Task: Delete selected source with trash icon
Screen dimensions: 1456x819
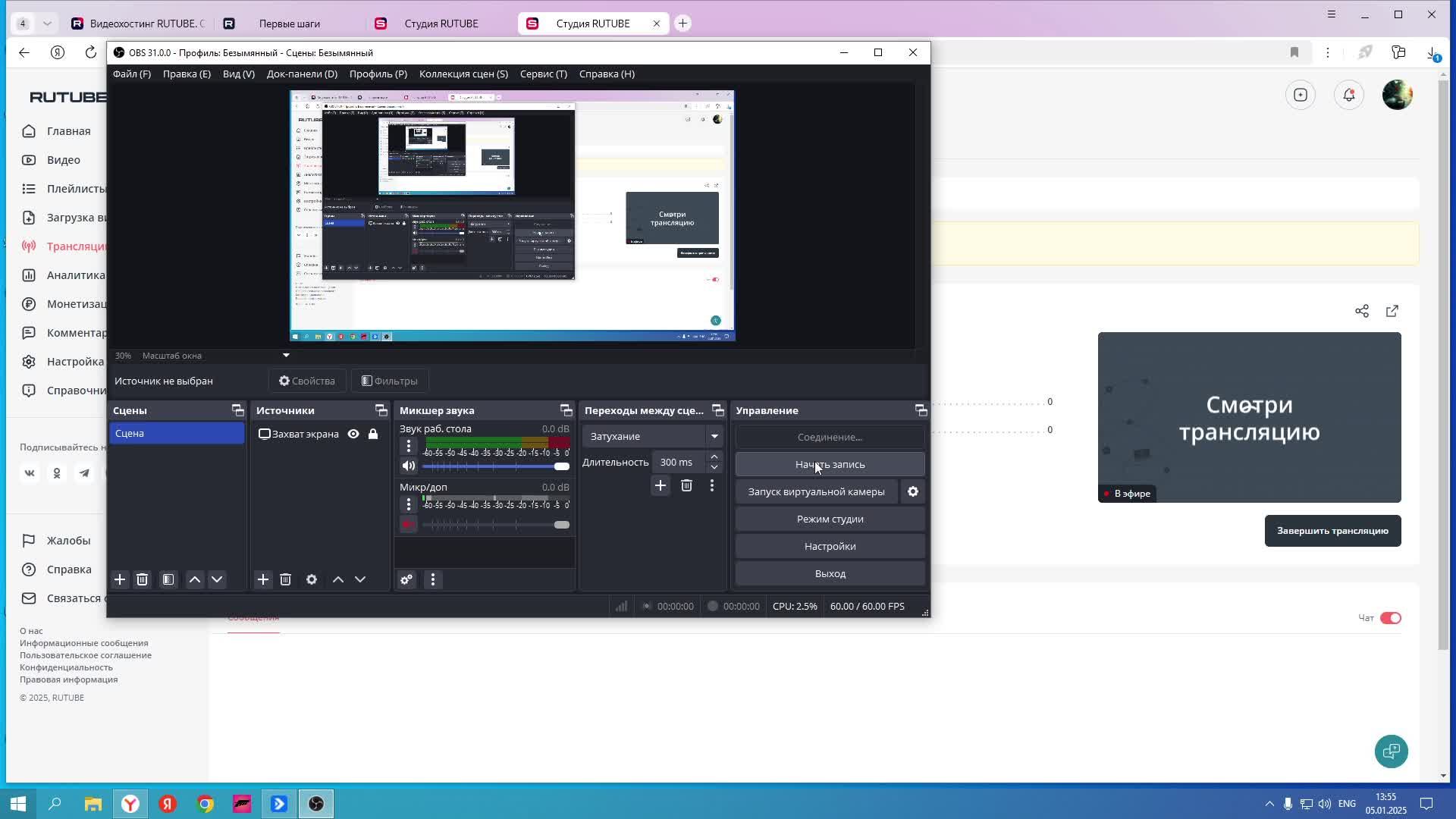Action: pos(285,579)
